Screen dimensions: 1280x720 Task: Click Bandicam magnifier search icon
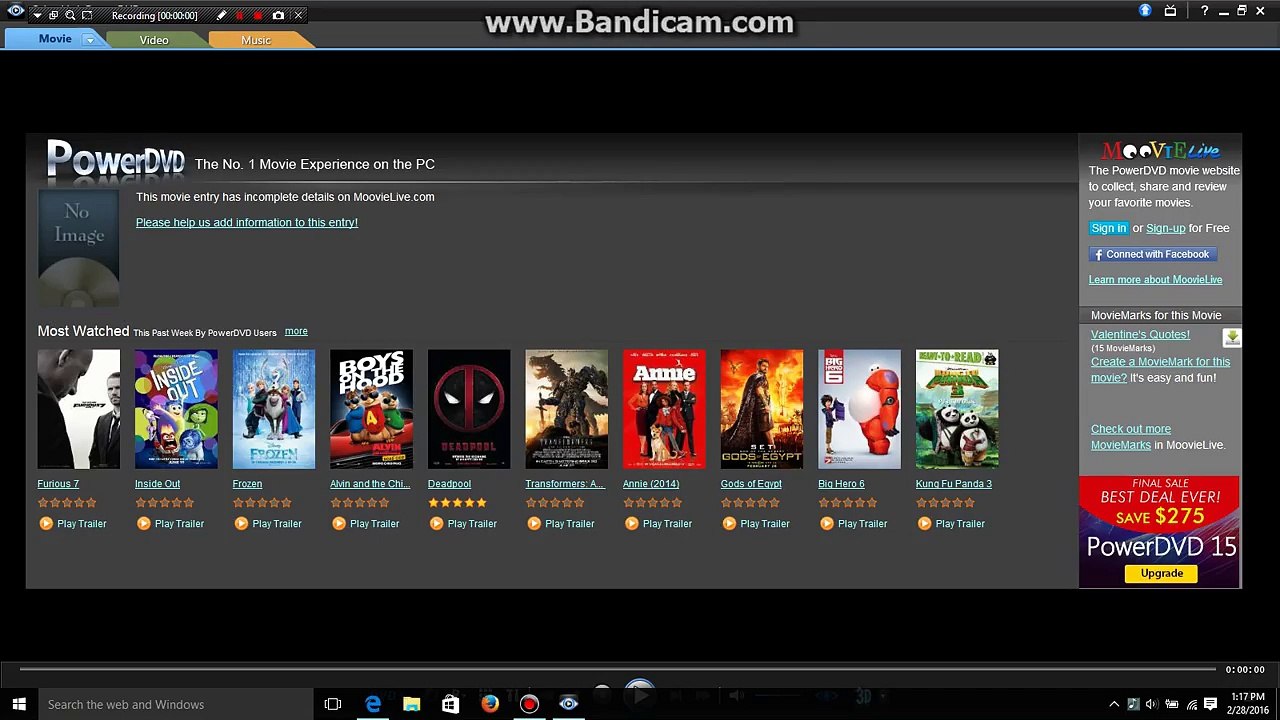[70, 16]
